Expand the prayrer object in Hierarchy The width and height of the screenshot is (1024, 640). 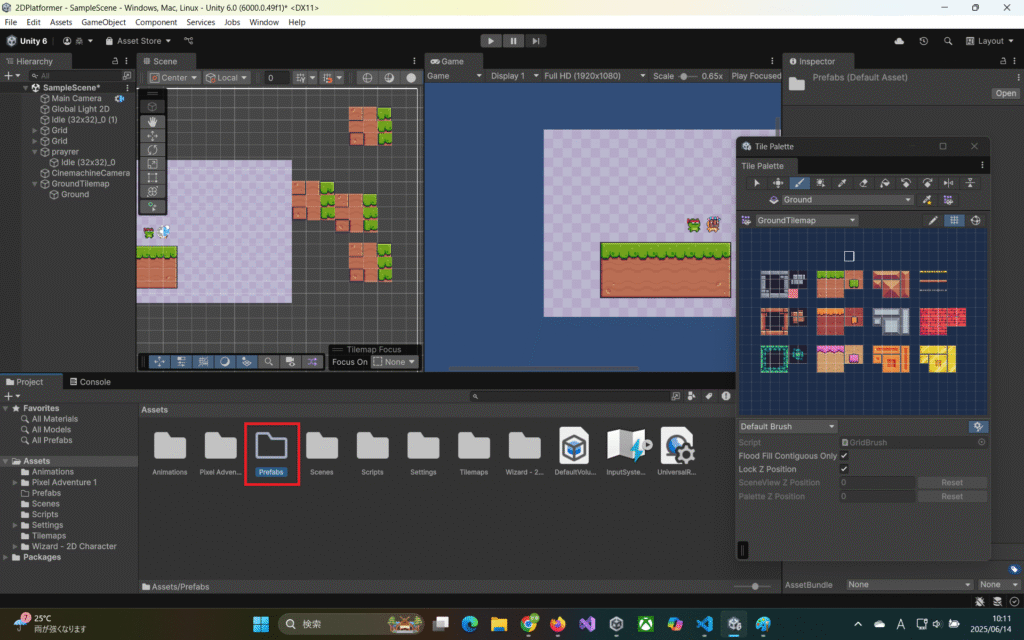[x=35, y=152]
